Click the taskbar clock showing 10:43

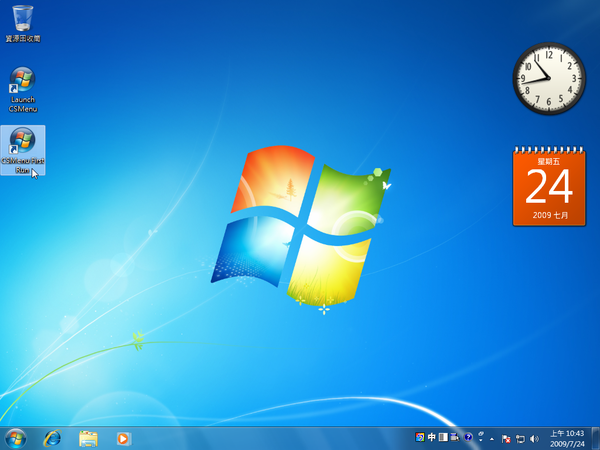click(567, 439)
